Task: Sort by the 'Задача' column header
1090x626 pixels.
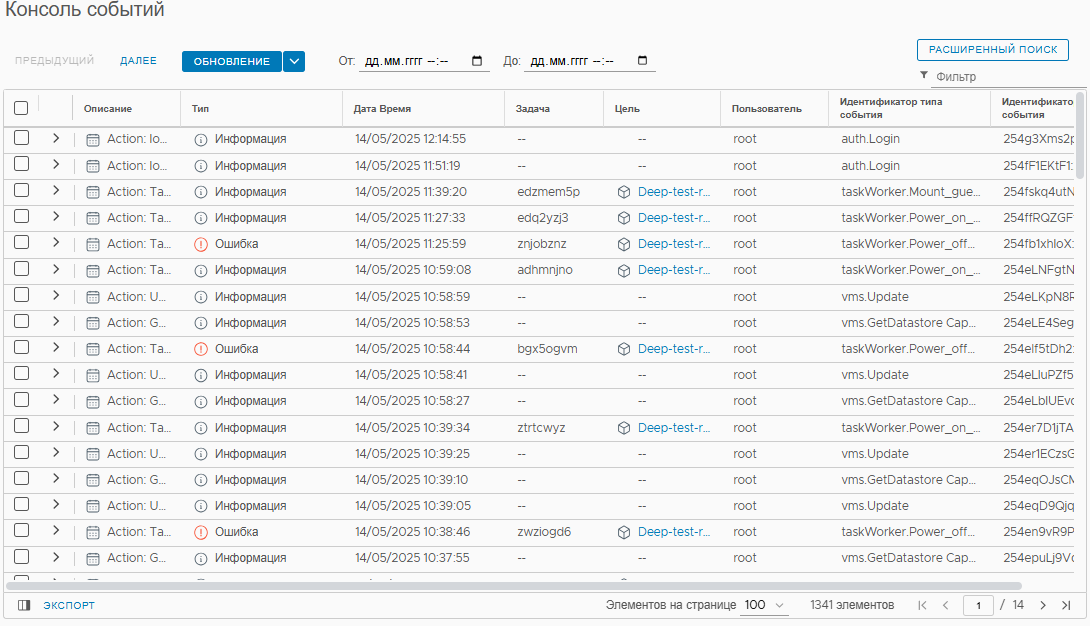Action: (532, 108)
